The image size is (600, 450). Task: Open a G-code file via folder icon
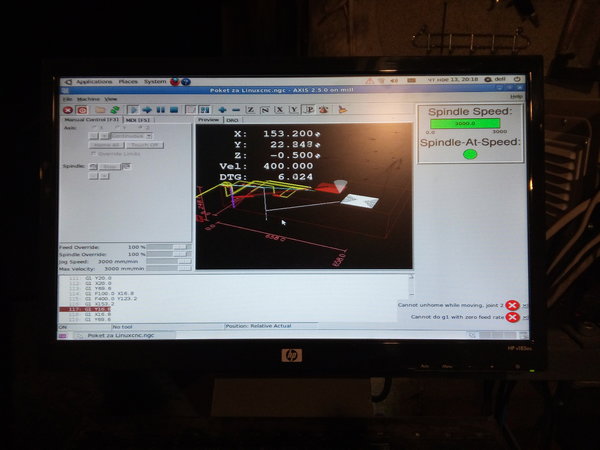[x=100, y=110]
